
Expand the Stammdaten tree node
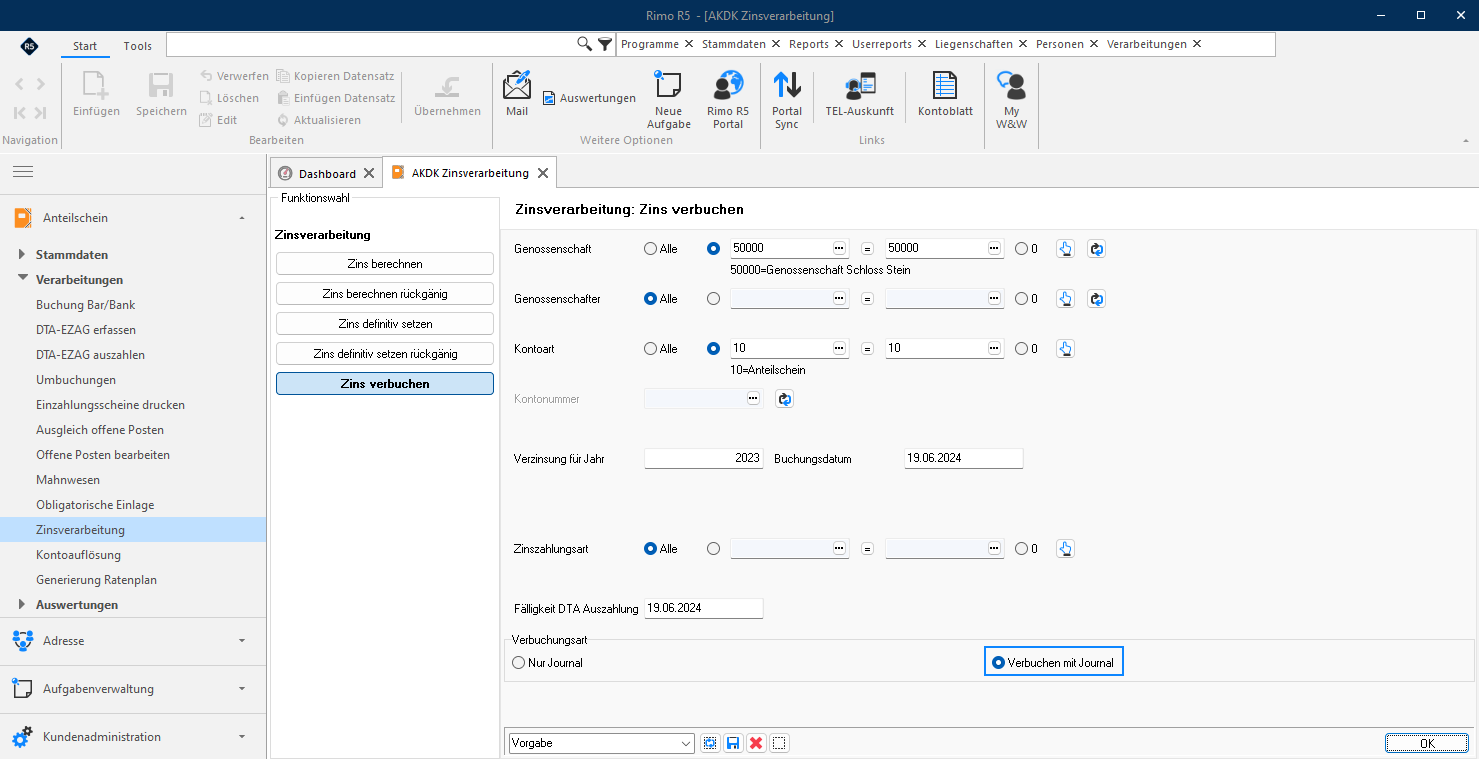pos(23,254)
